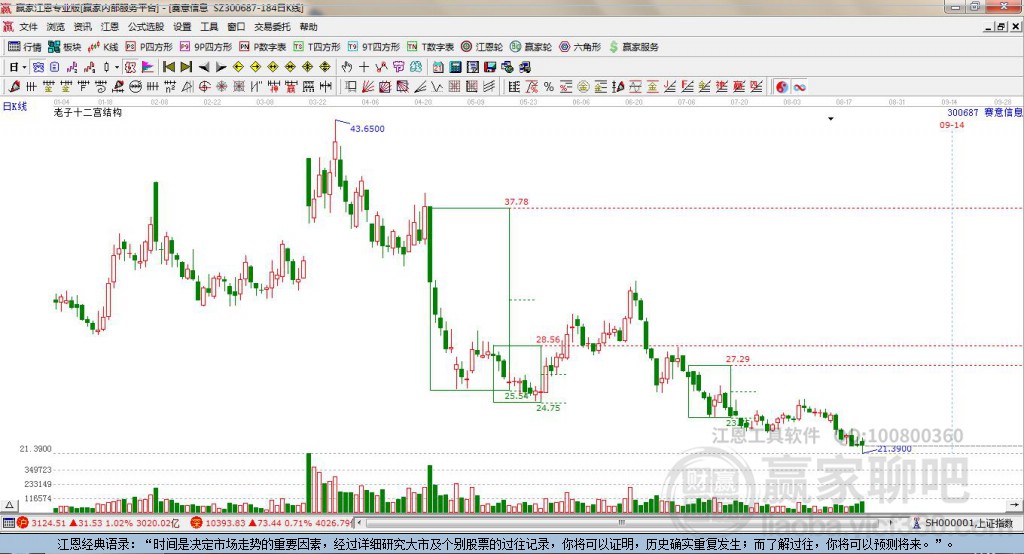The width and height of the screenshot is (1024, 554).
Task: Select the percent % retracement tool
Action: [x=549, y=86]
